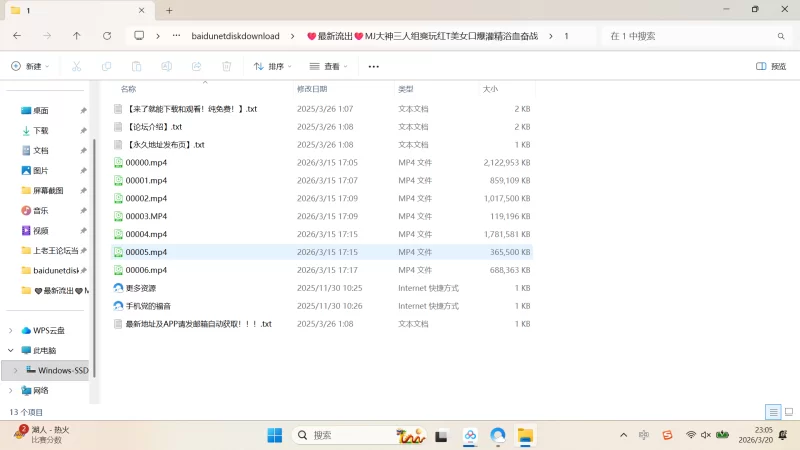
Task: Click the Copy icon in toolbar
Action: click(106, 66)
